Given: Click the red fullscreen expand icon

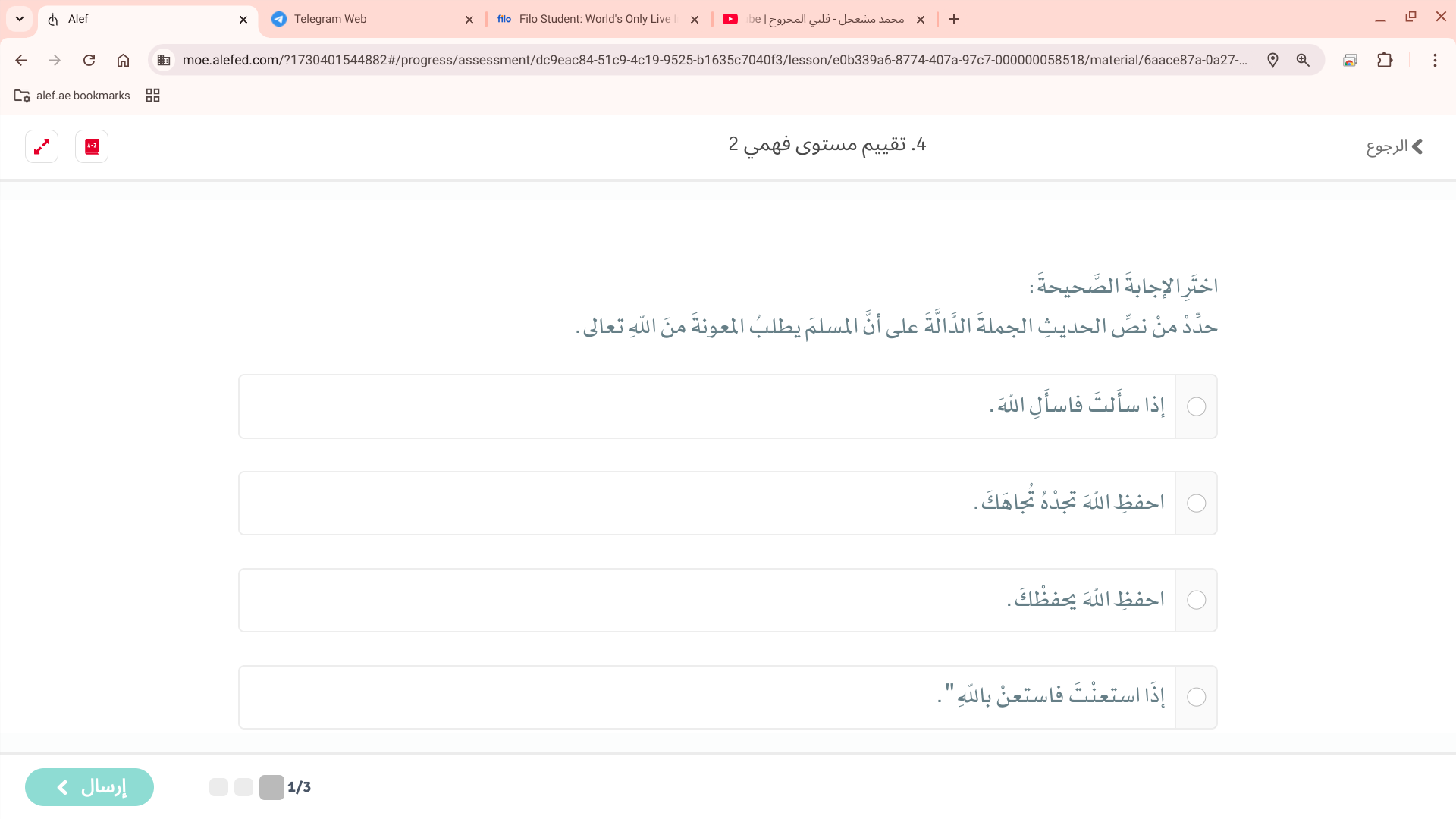Looking at the screenshot, I should point(42,146).
